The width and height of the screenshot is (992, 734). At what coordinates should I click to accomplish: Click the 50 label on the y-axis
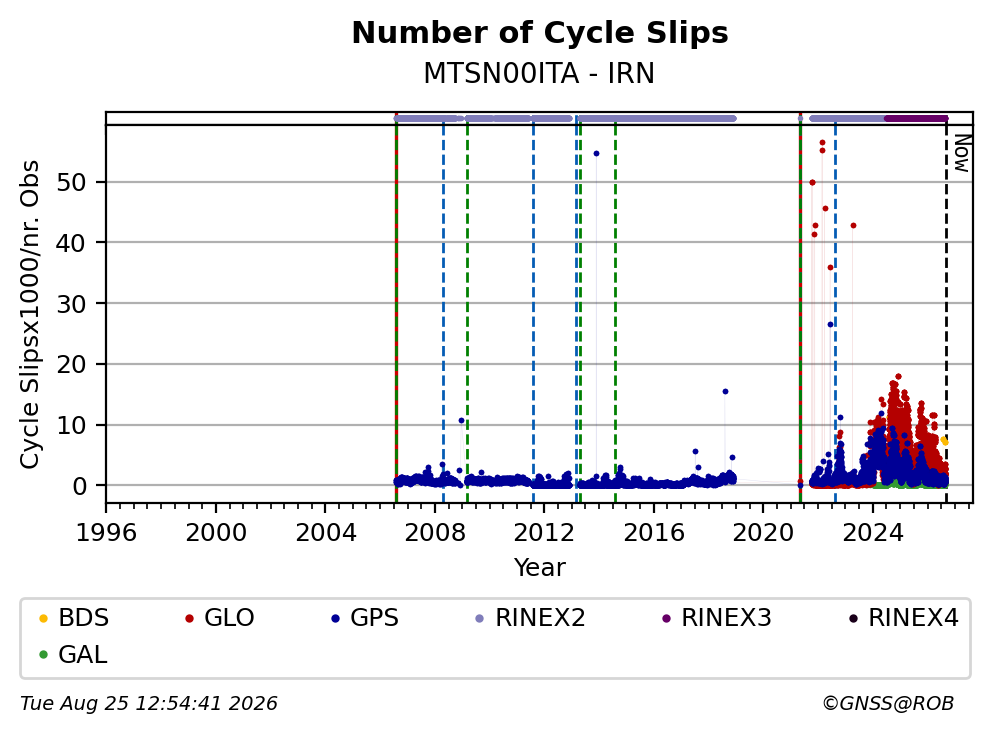(71, 183)
